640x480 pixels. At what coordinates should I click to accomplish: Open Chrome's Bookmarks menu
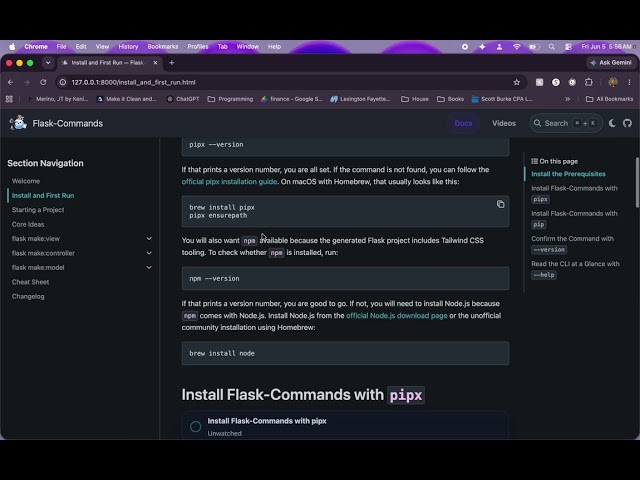(162, 47)
